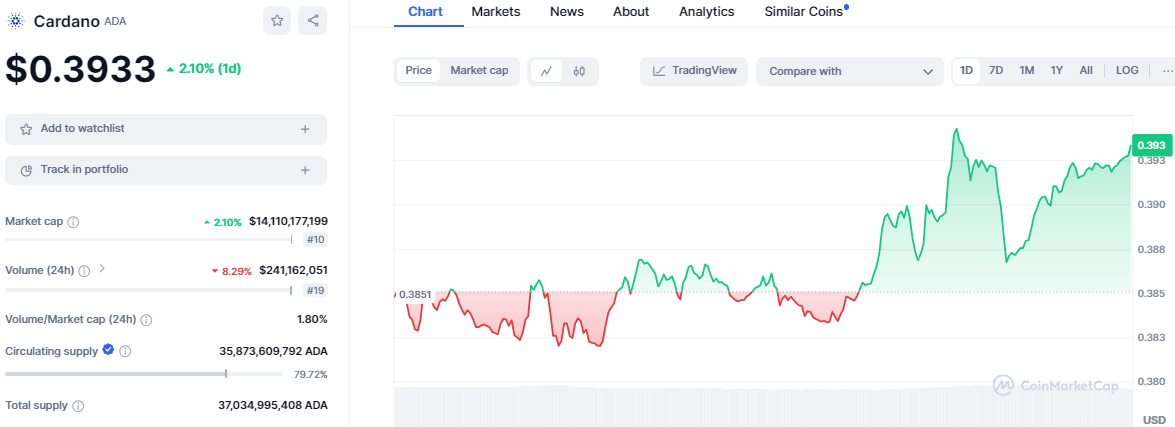This screenshot has width=1175, height=427.
Task: Select the Market cap toggle
Action: point(480,70)
